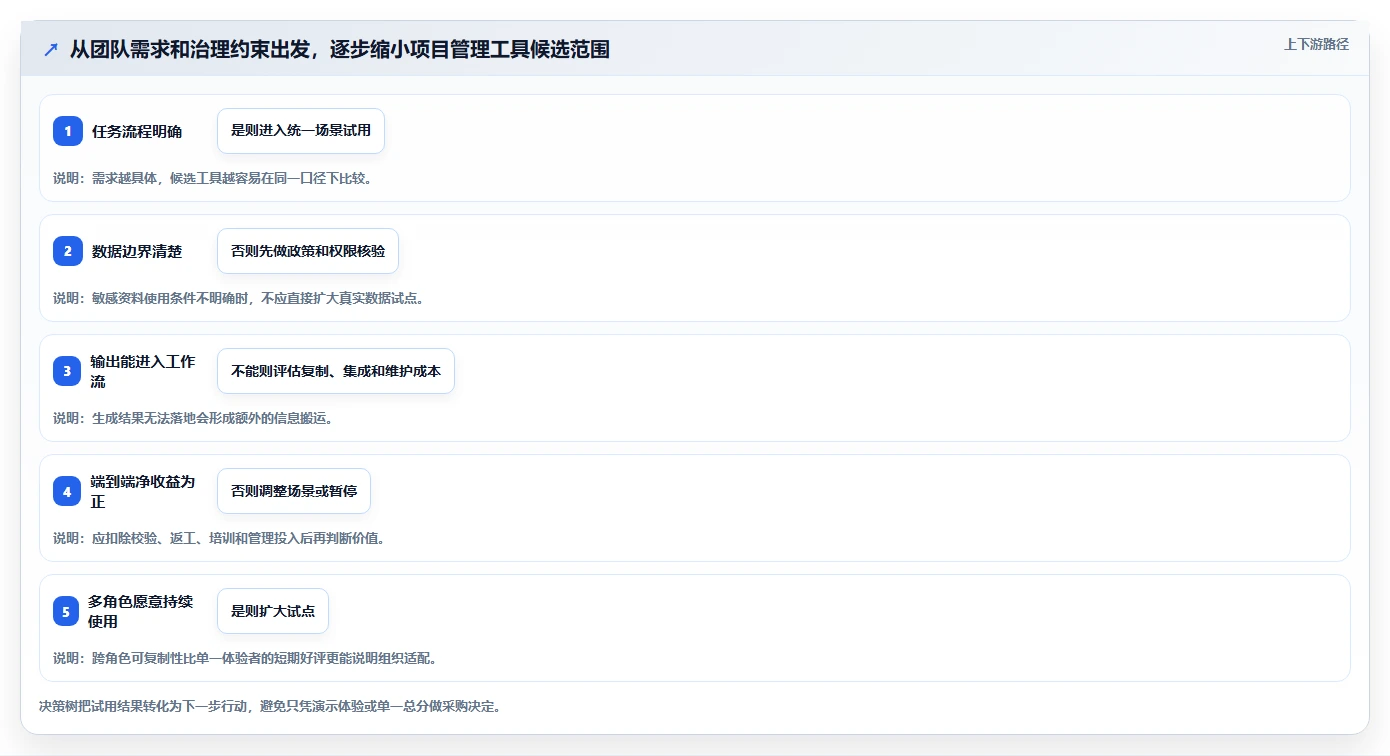
Task: Click the arrow icon beside the title
Action: pos(51,49)
